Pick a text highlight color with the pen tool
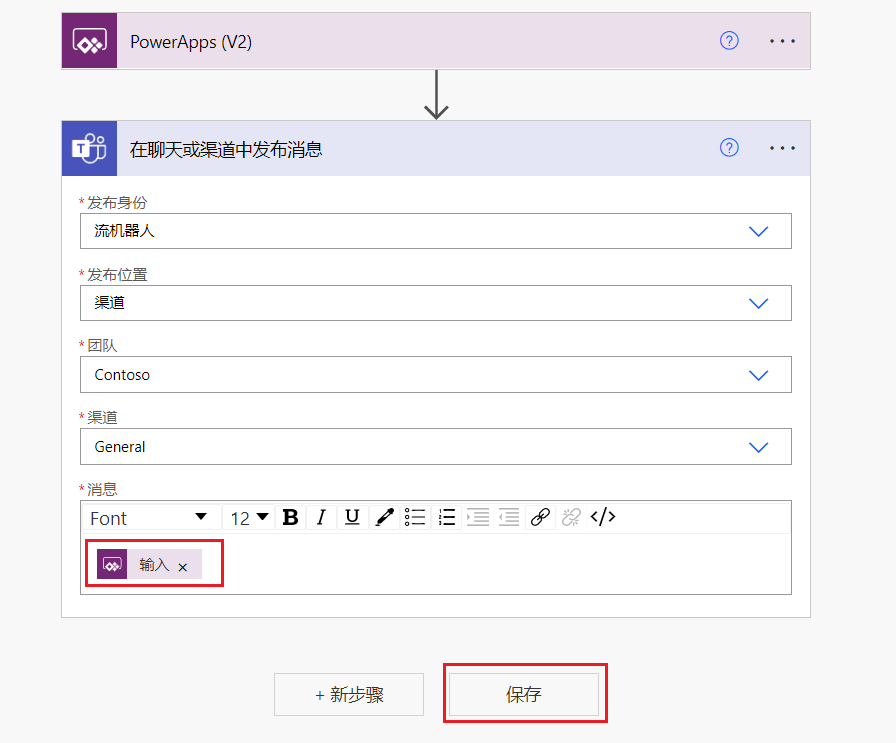The height and width of the screenshot is (743, 896). click(383, 517)
